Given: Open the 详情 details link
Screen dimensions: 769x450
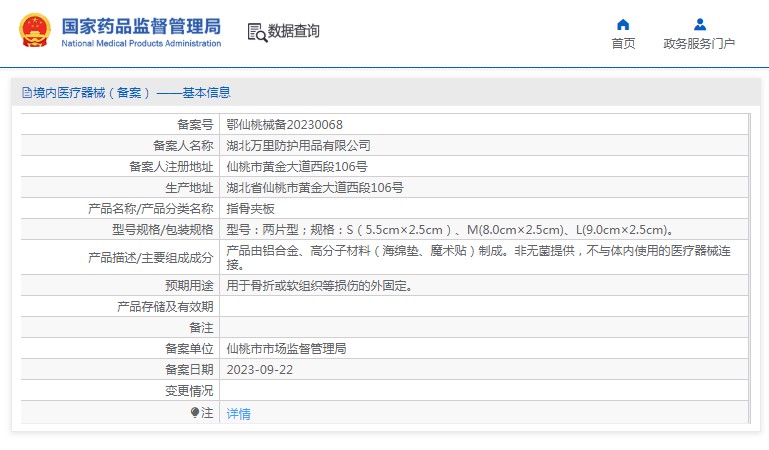Looking at the screenshot, I should point(238,414).
